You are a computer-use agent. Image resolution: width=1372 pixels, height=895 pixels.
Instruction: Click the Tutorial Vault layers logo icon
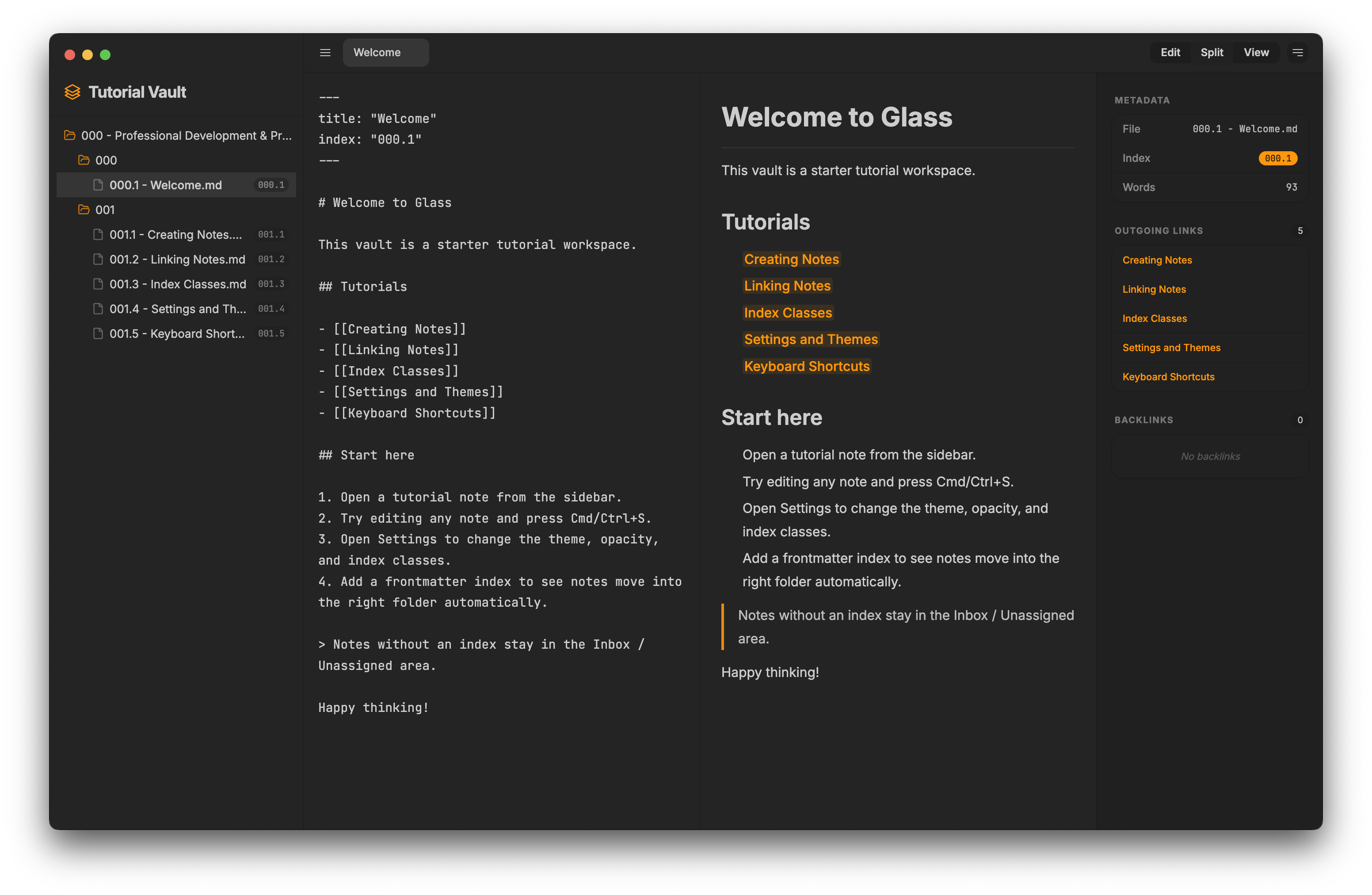pyautogui.click(x=72, y=92)
